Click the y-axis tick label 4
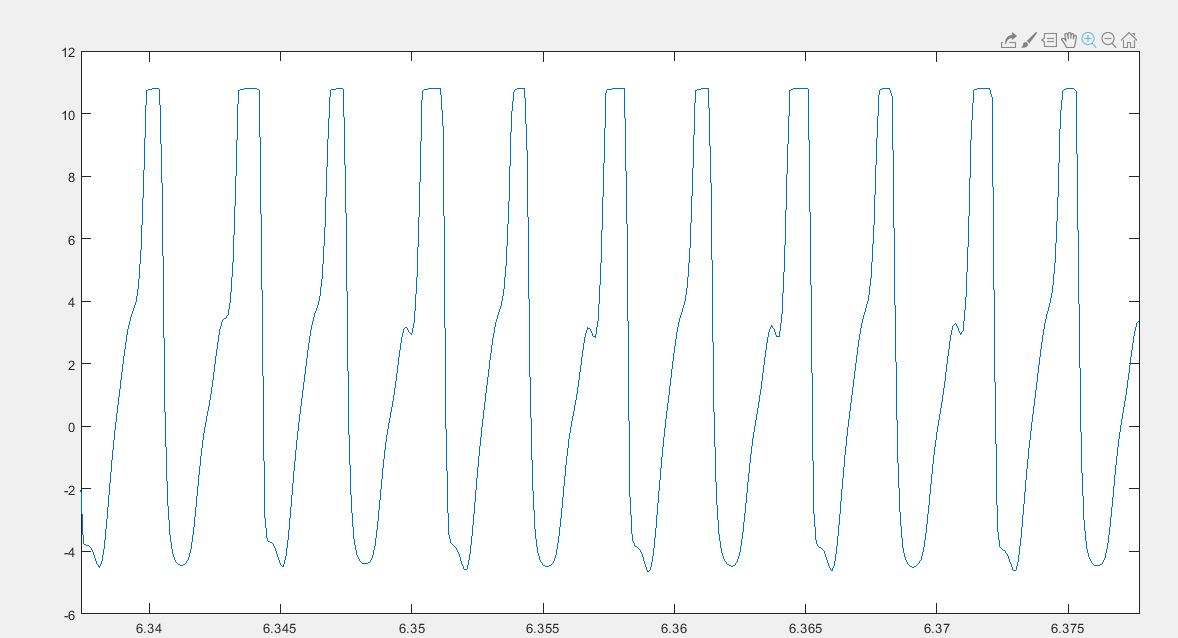The height and width of the screenshot is (638, 1178). pyautogui.click(x=71, y=302)
